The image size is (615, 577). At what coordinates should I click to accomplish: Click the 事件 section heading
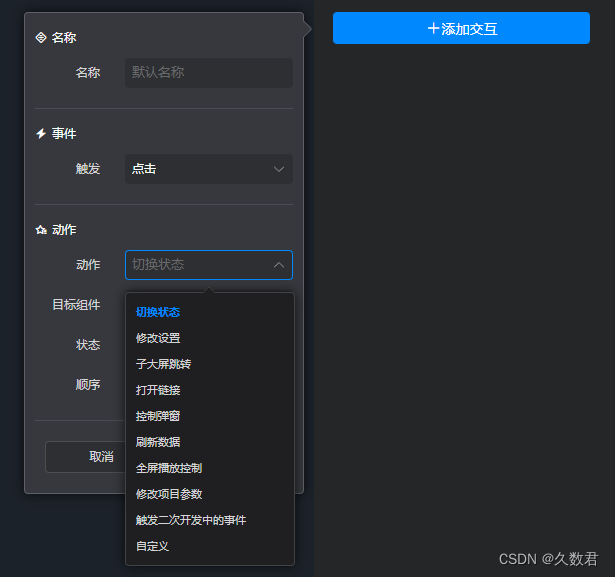pos(64,133)
